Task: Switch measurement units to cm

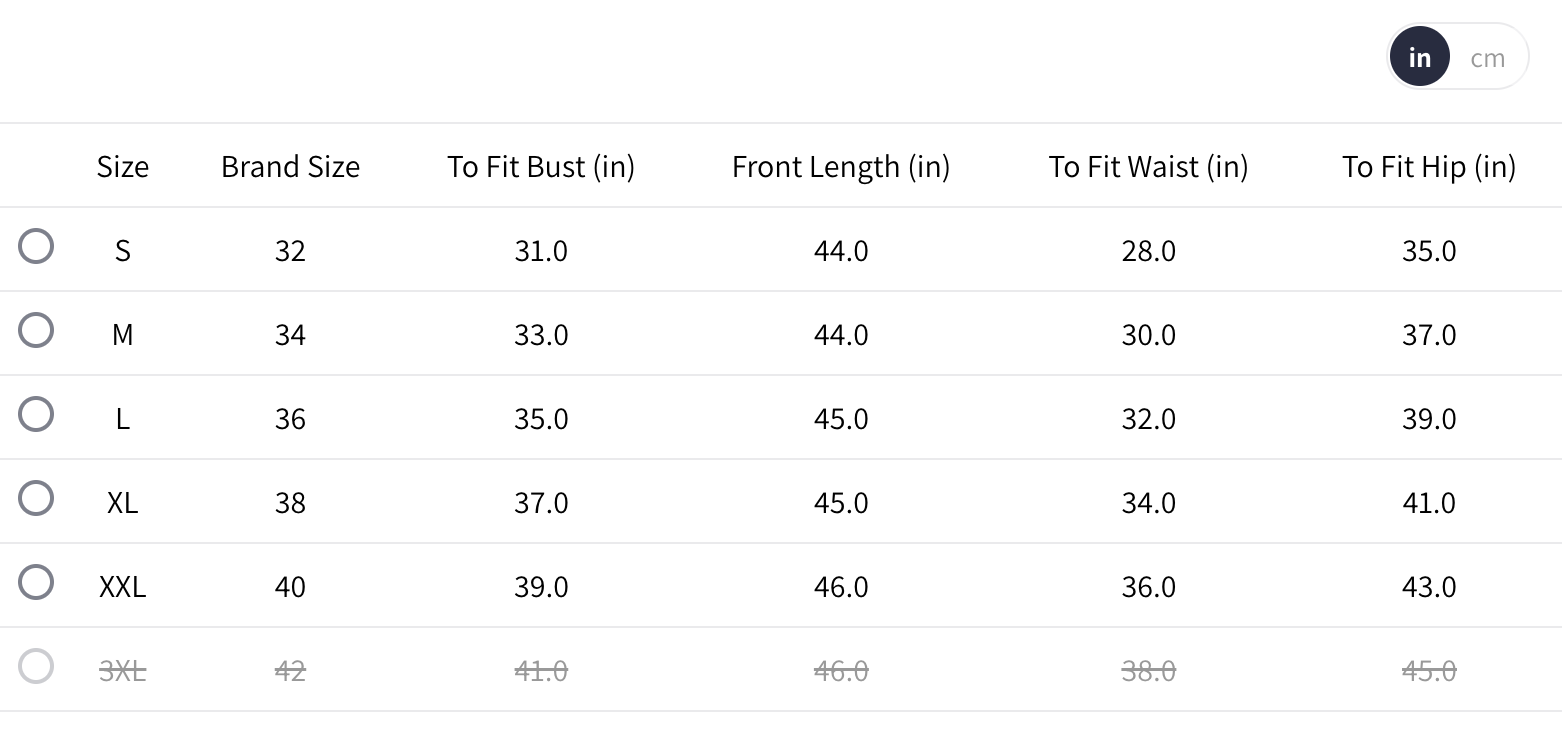Action: [x=1487, y=58]
